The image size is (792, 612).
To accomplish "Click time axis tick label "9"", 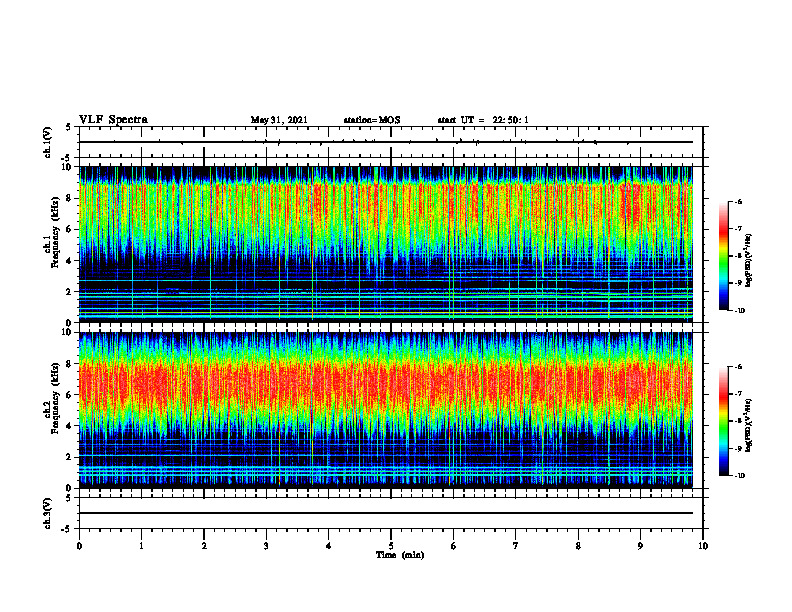I will [x=640, y=546].
